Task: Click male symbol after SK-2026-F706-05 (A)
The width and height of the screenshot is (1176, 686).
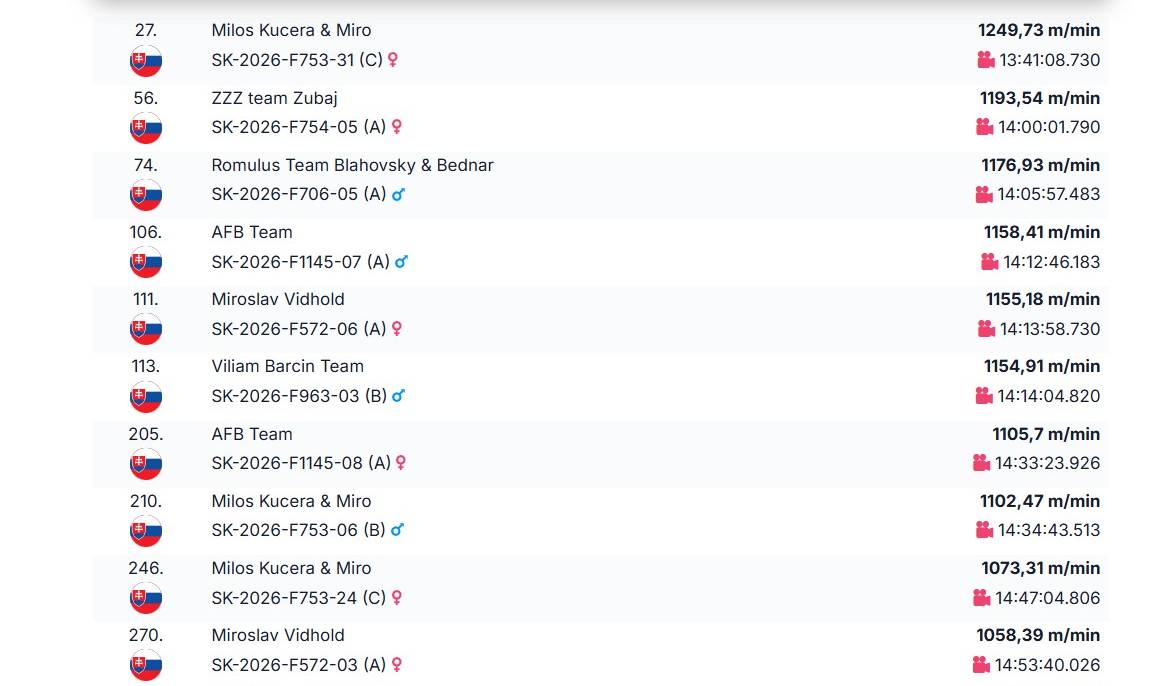Action: [x=398, y=194]
